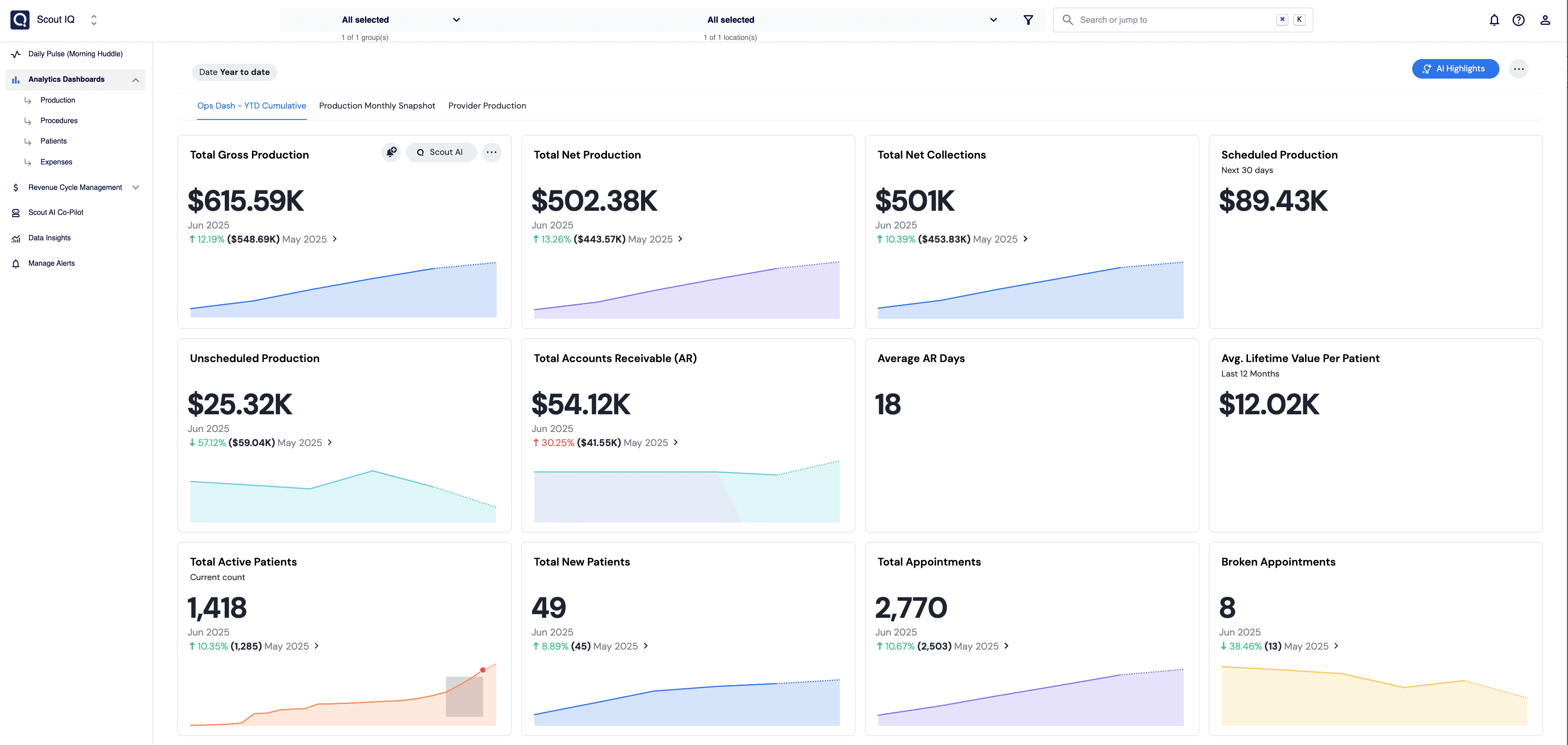Click the notifications bell icon
The width and height of the screenshot is (1568, 745).
[x=1494, y=20]
